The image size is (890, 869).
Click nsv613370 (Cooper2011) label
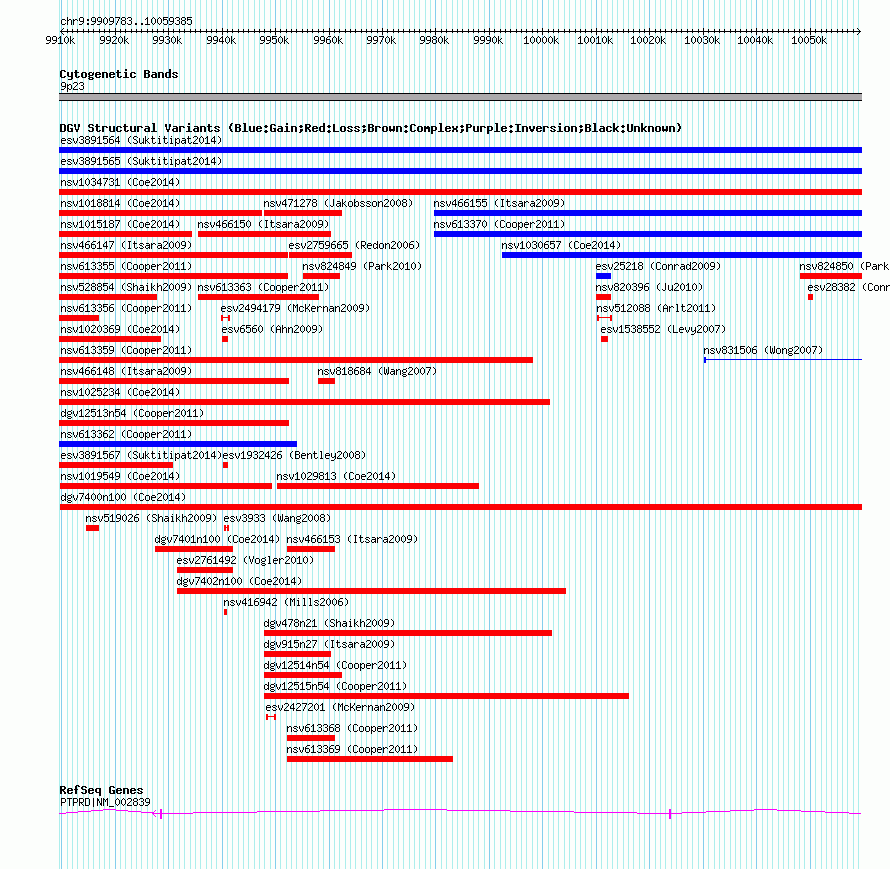coord(499,224)
